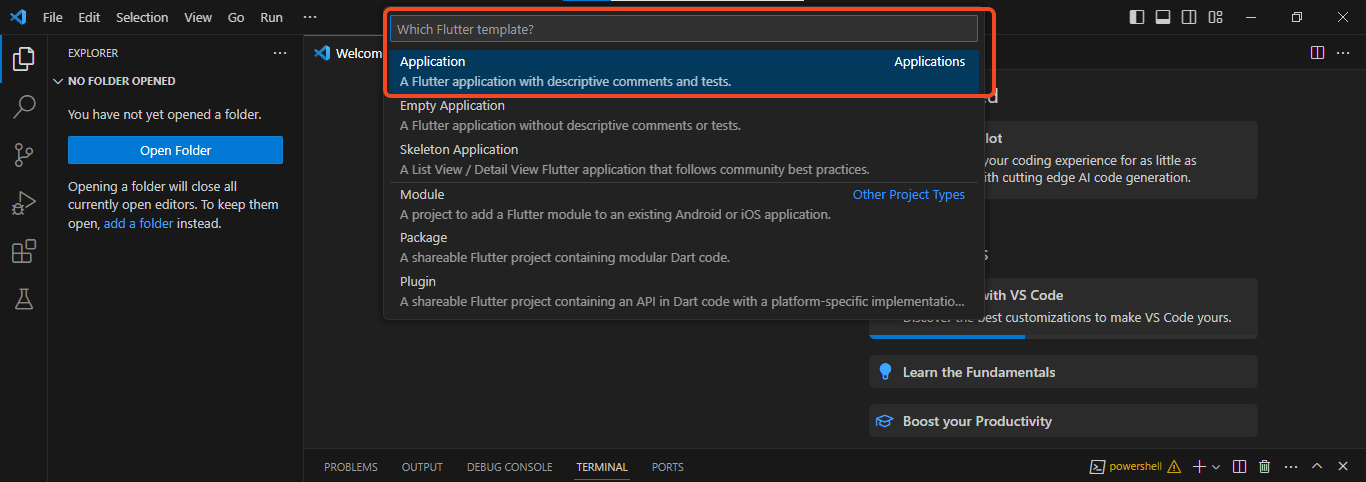1366x482 pixels.
Task: Split the terminal panel
Action: pyautogui.click(x=1239, y=467)
